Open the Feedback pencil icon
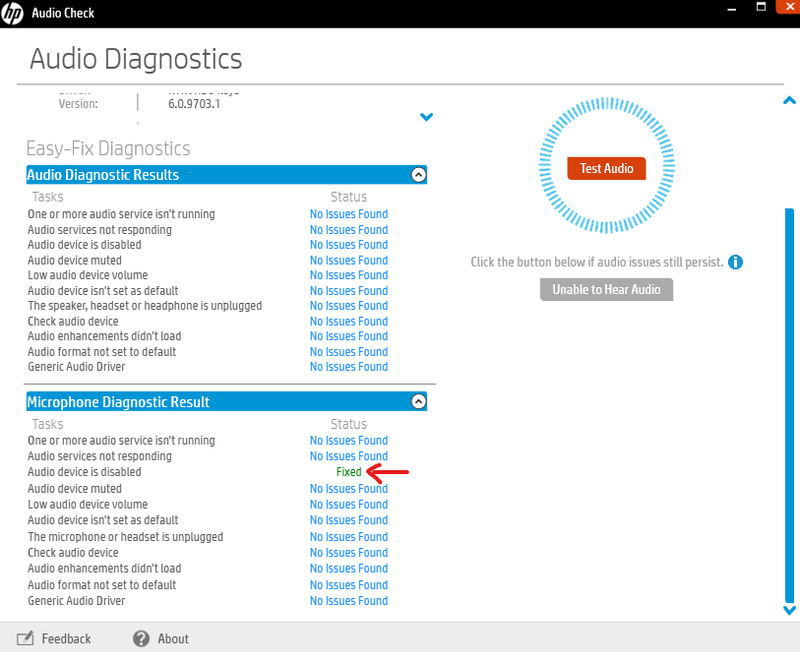 point(26,638)
